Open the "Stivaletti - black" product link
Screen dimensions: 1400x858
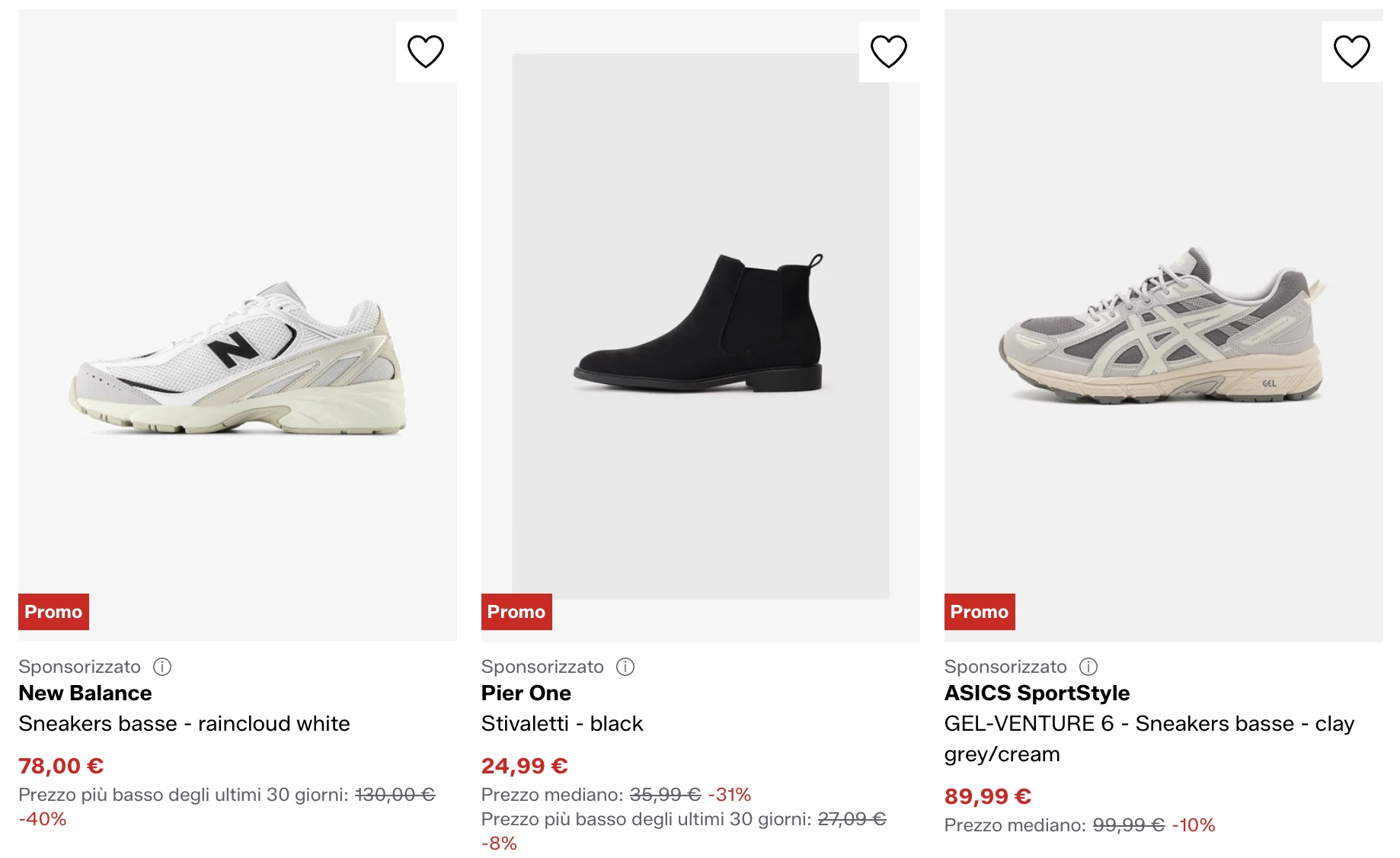coord(562,724)
